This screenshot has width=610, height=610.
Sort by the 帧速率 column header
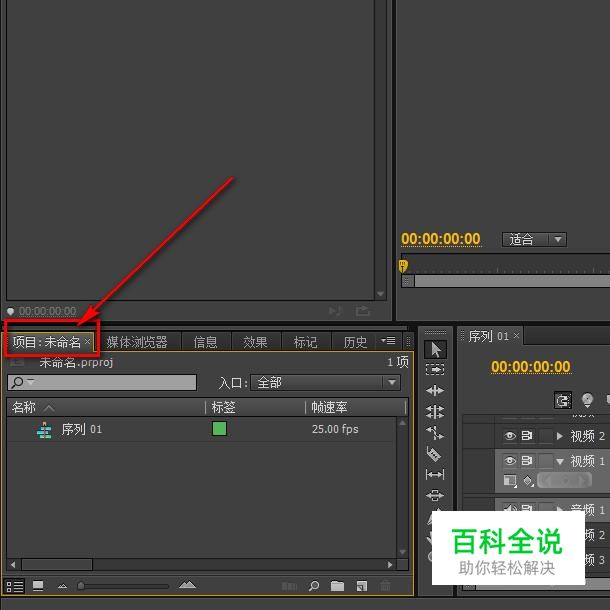329,407
